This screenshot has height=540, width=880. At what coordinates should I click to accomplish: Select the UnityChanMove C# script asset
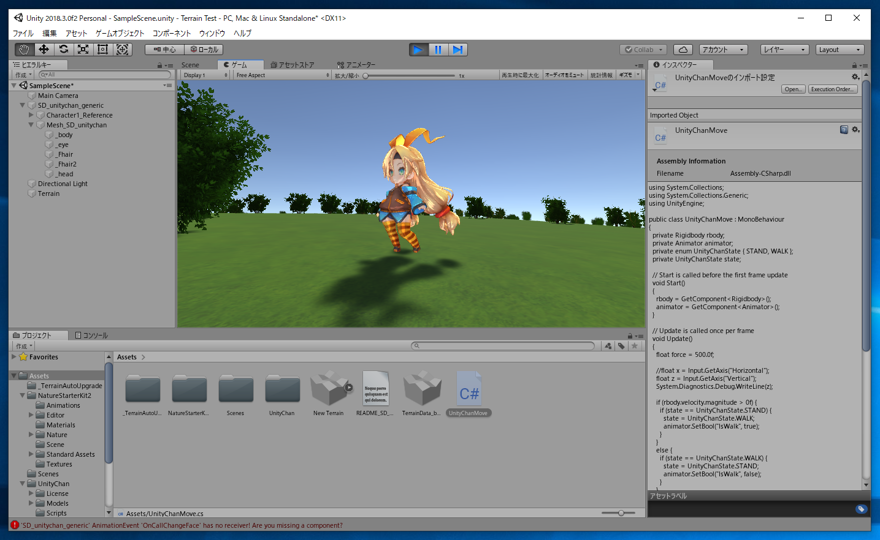click(469, 393)
